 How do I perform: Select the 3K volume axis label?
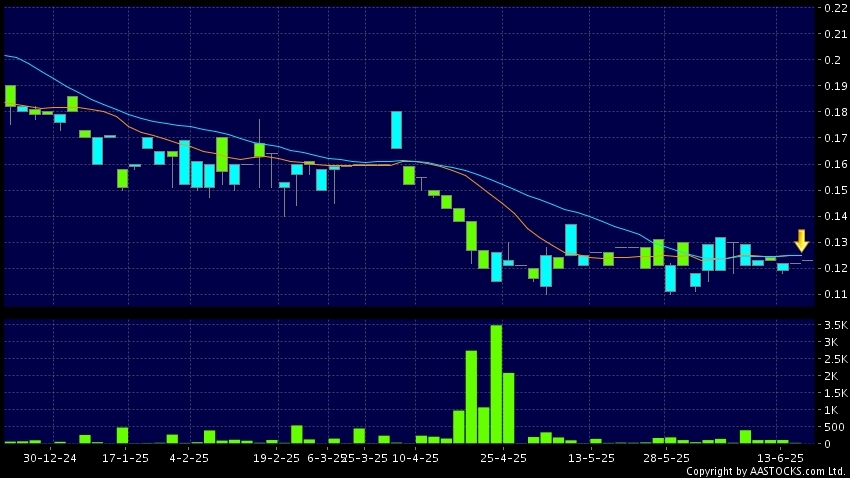831,342
